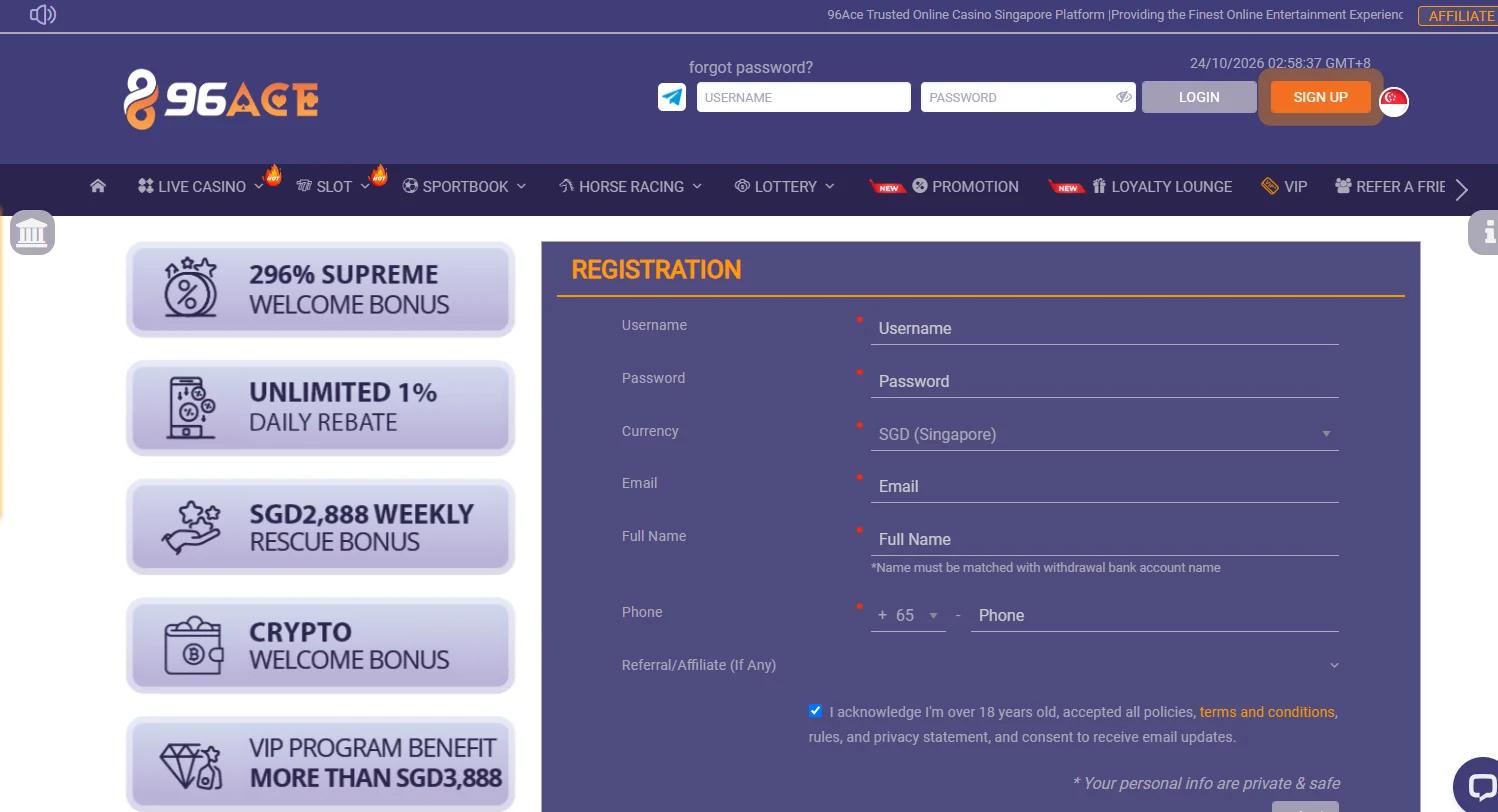Image resolution: width=1498 pixels, height=812 pixels.
Task: Click the 96Ace logo
Action: coord(221,99)
